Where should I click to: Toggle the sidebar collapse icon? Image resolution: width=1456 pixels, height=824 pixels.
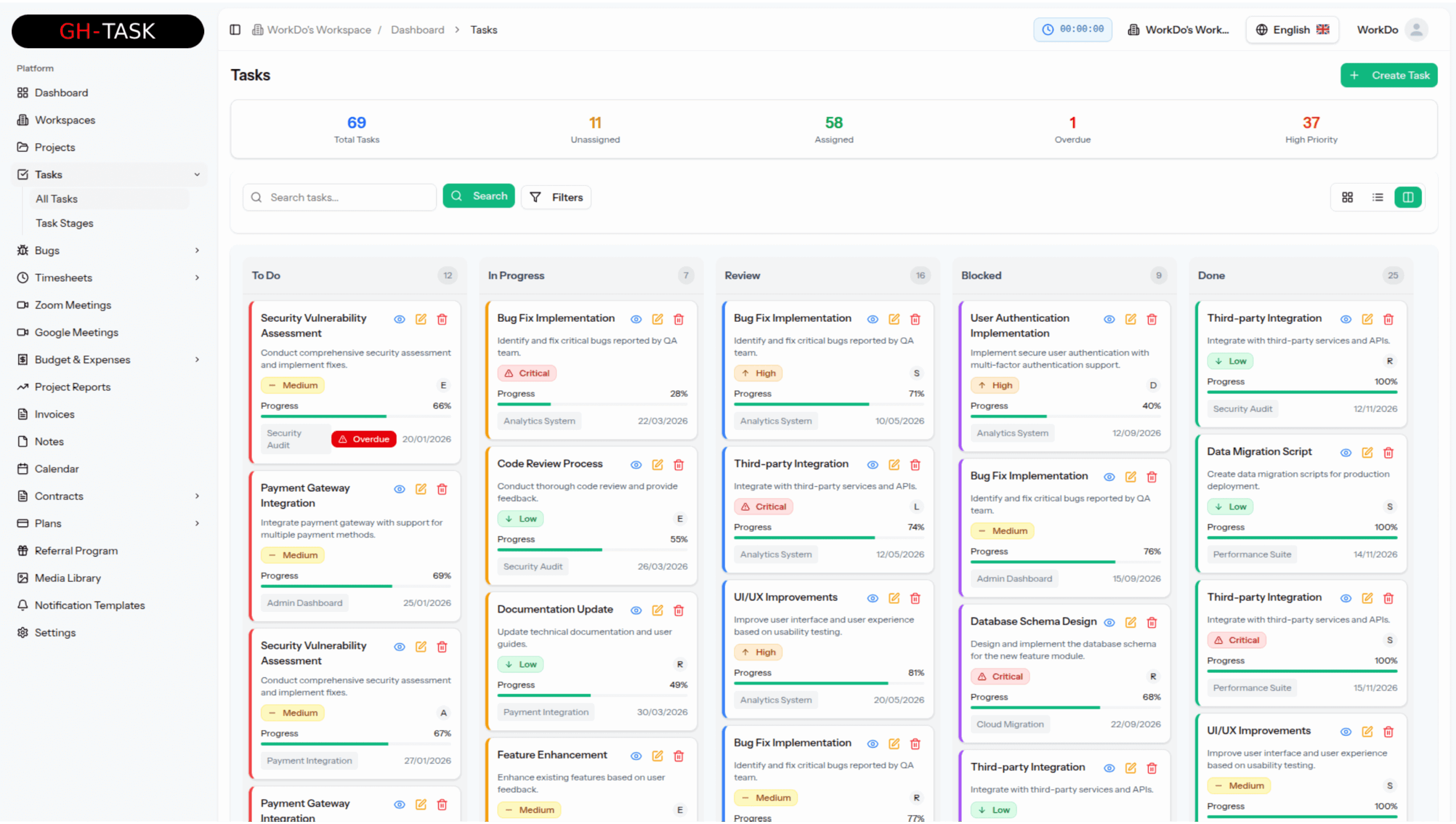(235, 30)
